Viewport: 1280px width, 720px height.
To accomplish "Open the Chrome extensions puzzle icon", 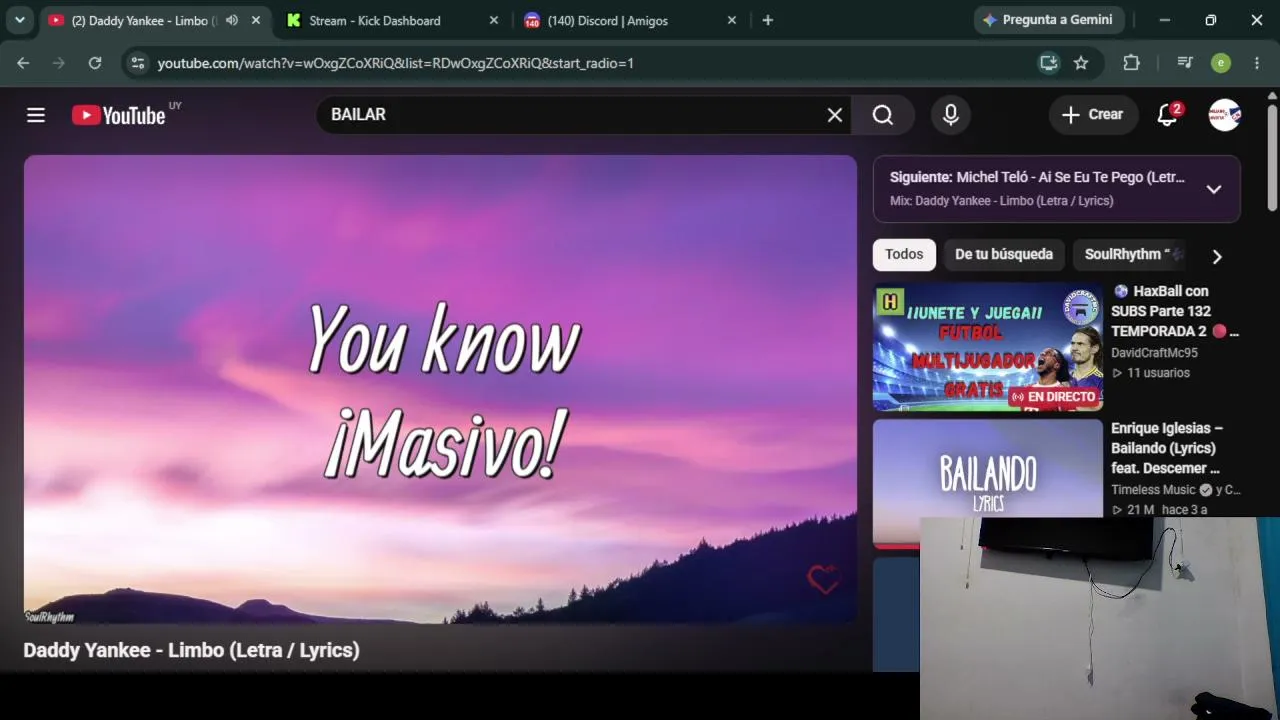I will (1131, 63).
